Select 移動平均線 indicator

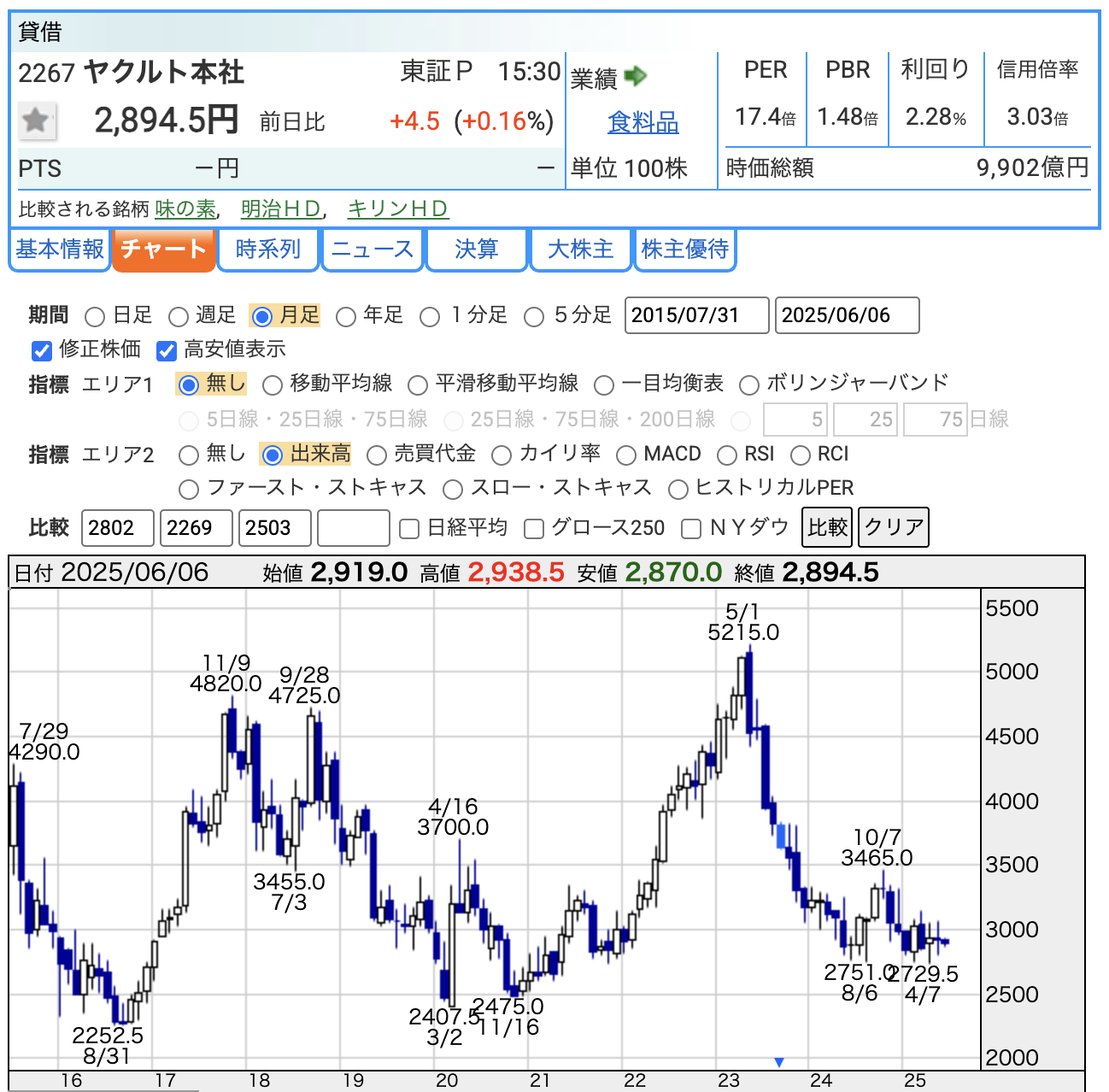[272, 385]
